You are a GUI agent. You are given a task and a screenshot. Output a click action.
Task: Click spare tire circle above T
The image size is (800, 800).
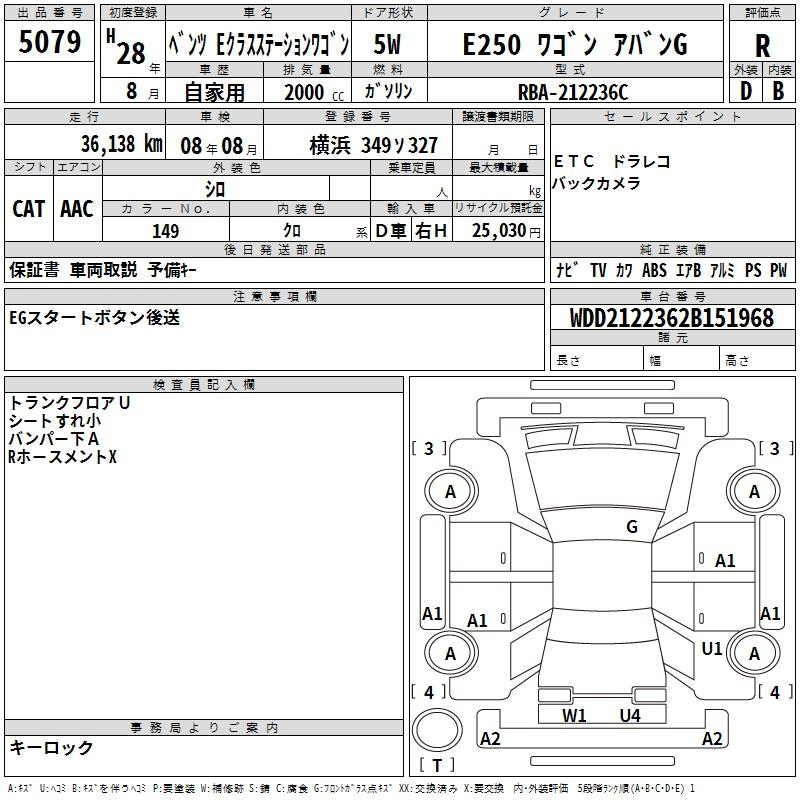click(x=437, y=730)
